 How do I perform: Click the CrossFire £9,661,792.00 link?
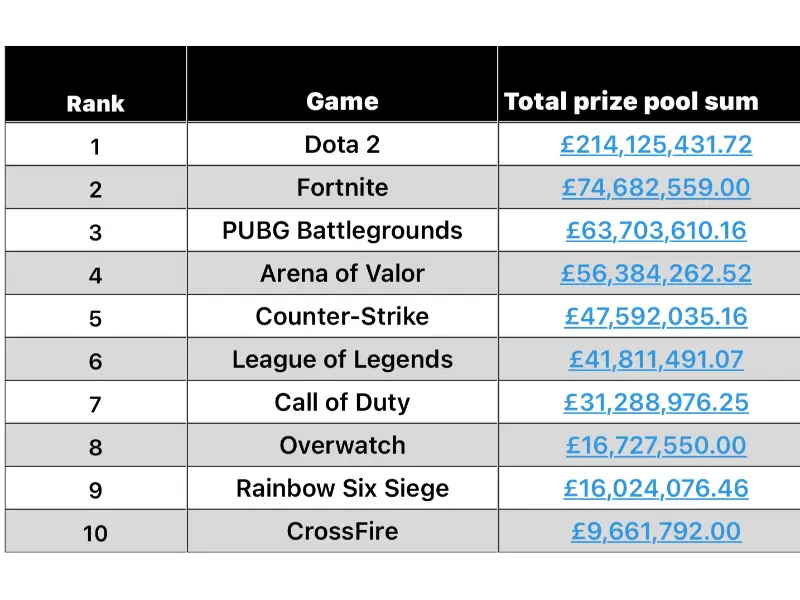coord(656,532)
